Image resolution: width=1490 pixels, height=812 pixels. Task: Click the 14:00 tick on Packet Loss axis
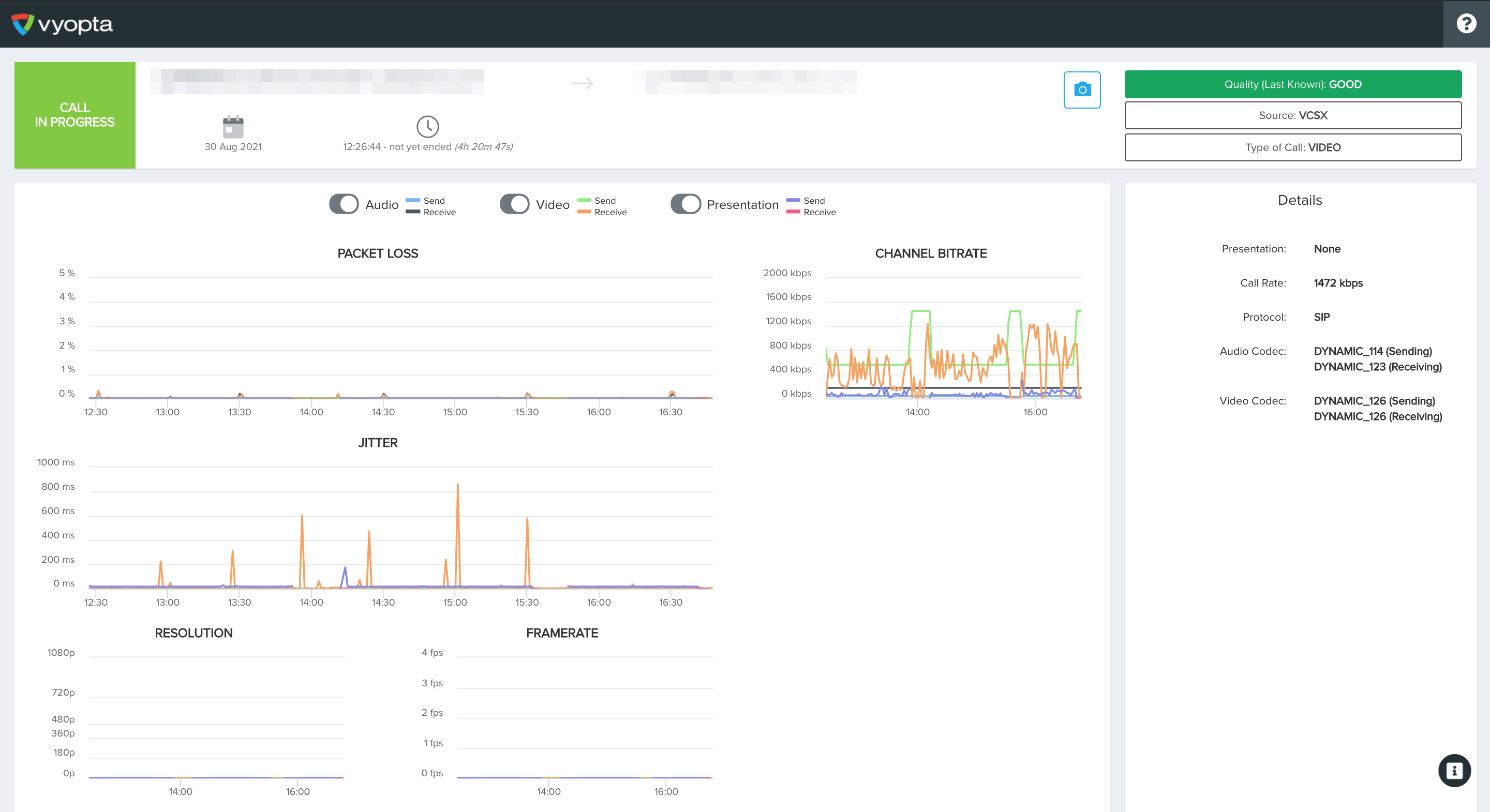[x=311, y=412]
